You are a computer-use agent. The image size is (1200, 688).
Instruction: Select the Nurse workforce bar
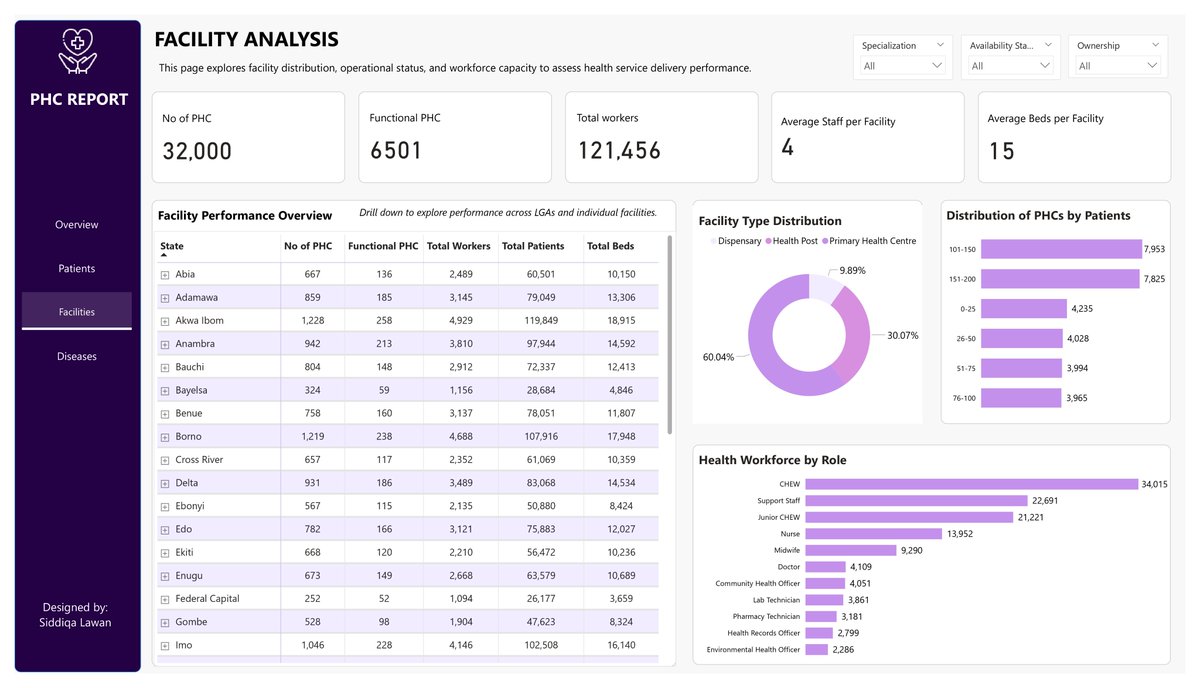click(x=874, y=534)
